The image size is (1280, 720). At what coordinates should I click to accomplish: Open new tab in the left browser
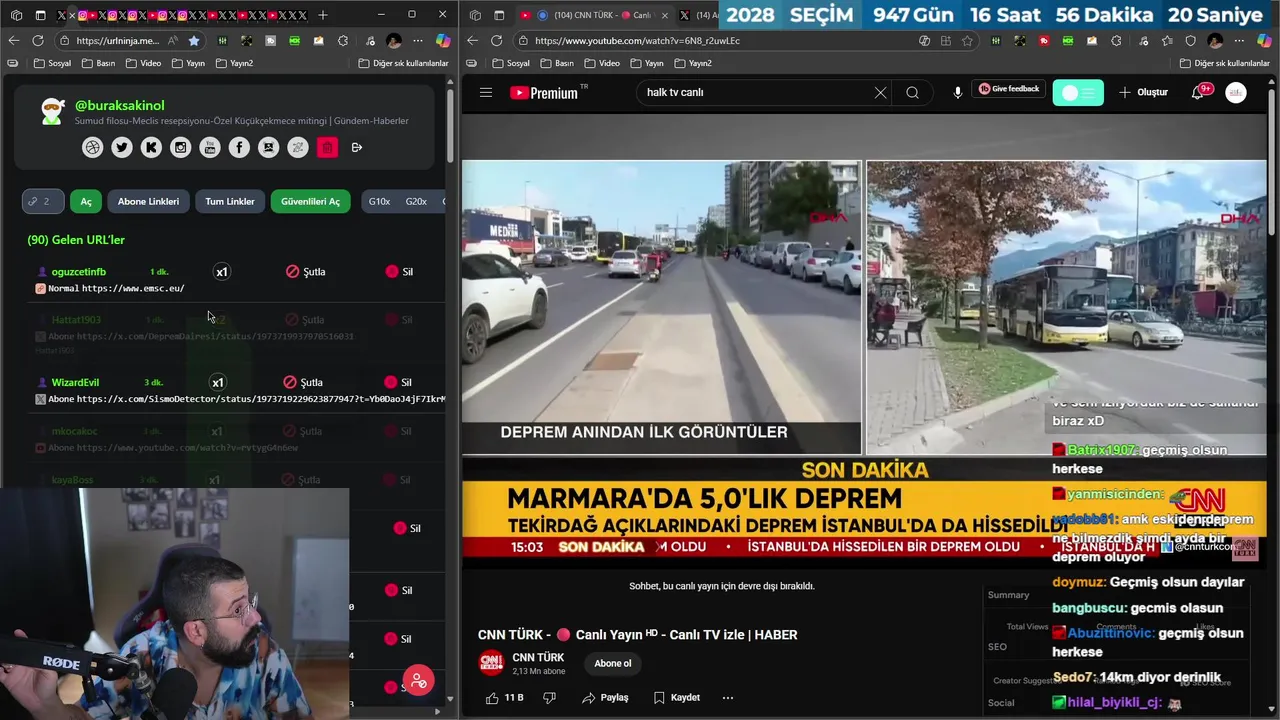point(322,15)
